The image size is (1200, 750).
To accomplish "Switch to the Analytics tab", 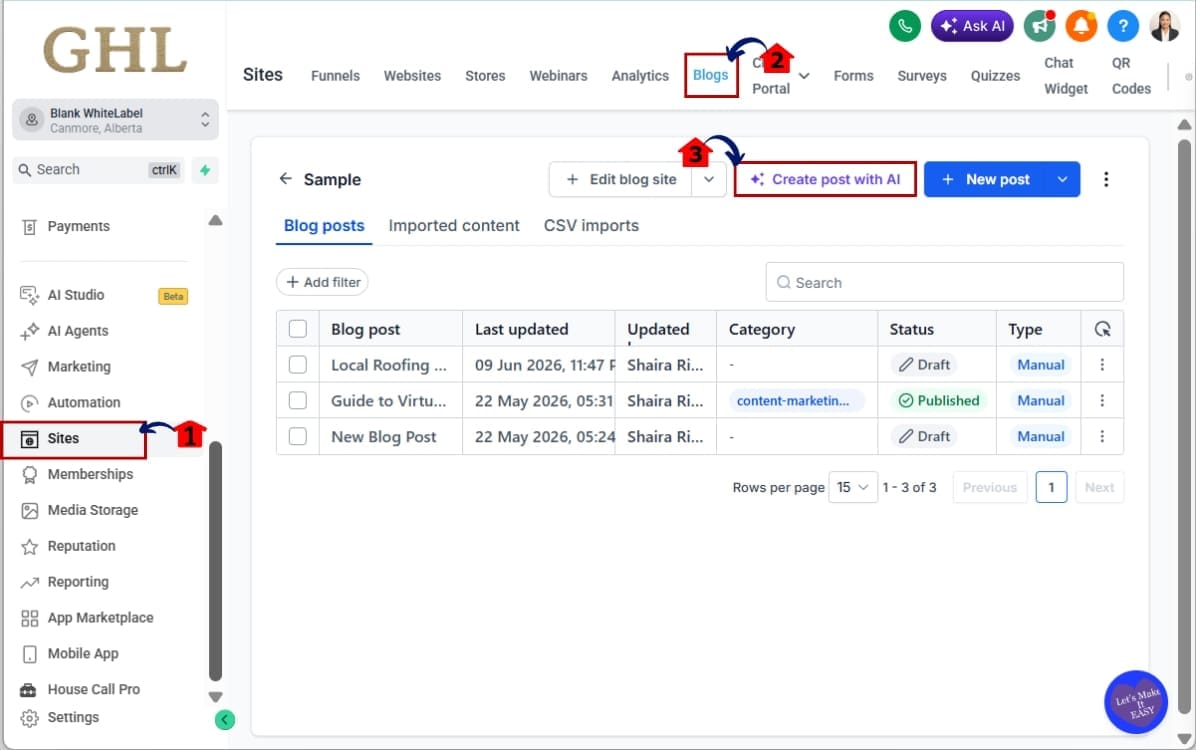I will (640, 76).
